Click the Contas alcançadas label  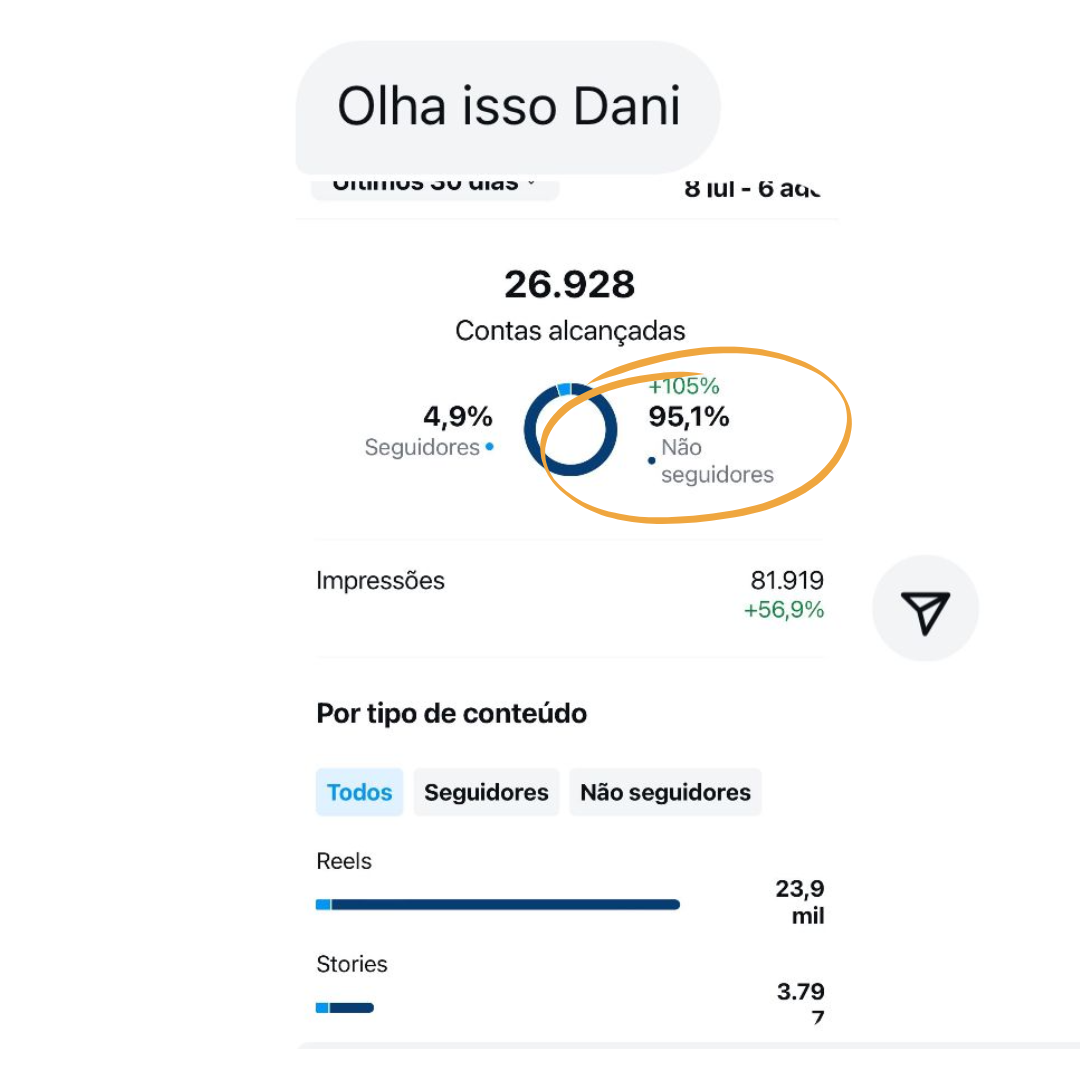coord(570,331)
